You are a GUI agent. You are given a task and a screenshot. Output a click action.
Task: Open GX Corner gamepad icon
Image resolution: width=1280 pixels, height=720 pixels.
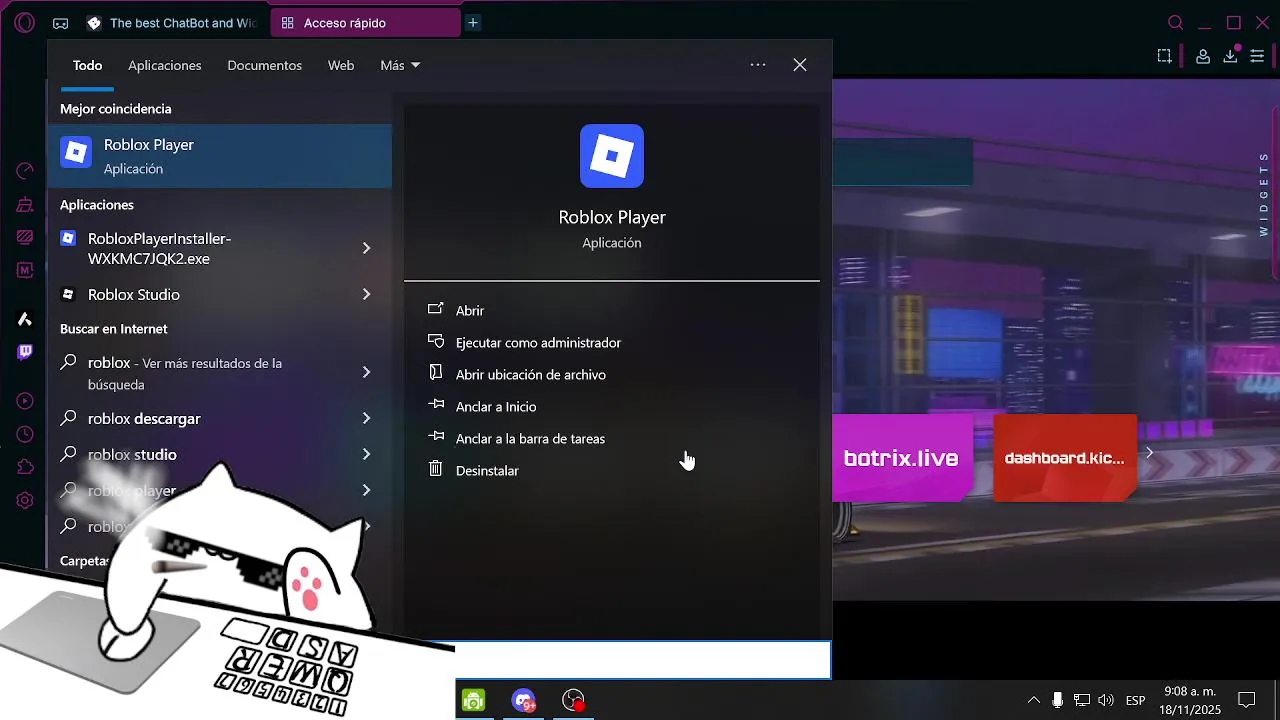(61, 23)
